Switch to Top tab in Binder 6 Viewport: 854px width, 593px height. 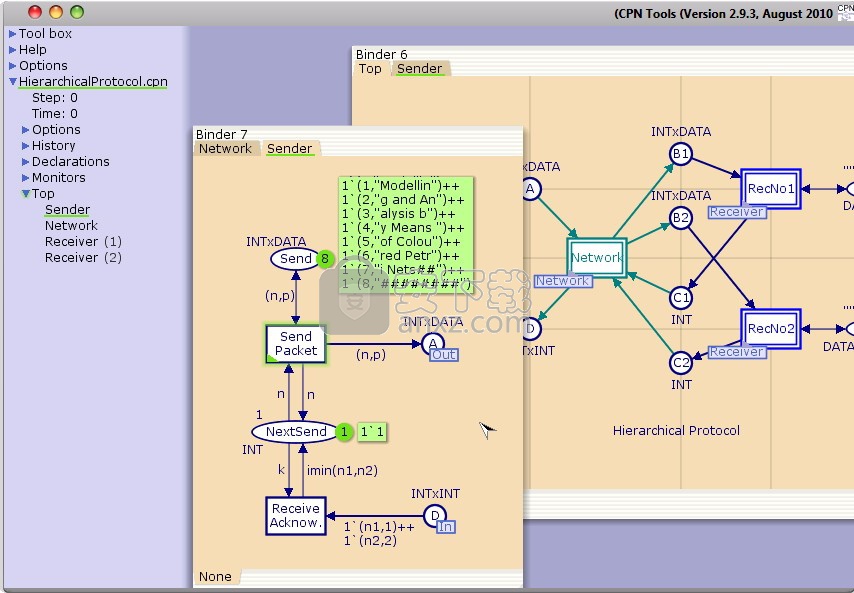pos(370,69)
